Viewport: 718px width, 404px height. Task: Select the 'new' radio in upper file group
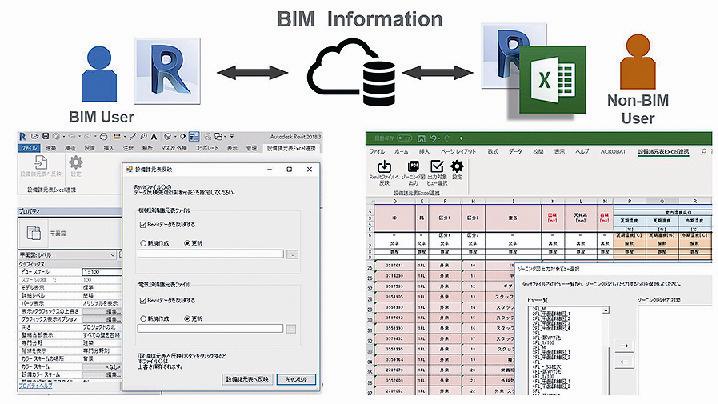point(143,243)
